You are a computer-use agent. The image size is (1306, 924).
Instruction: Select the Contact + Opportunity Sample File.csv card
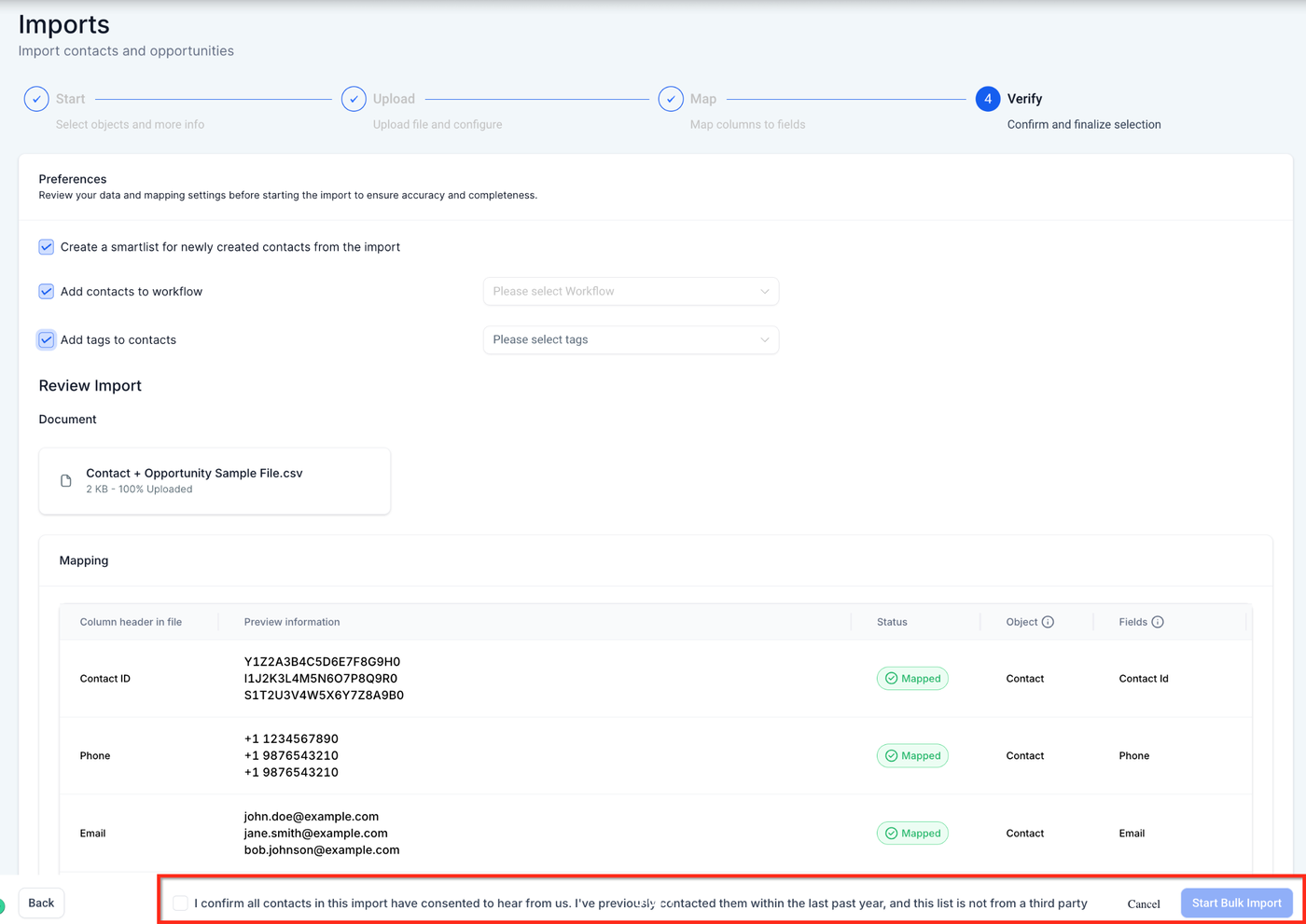(x=215, y=481)
